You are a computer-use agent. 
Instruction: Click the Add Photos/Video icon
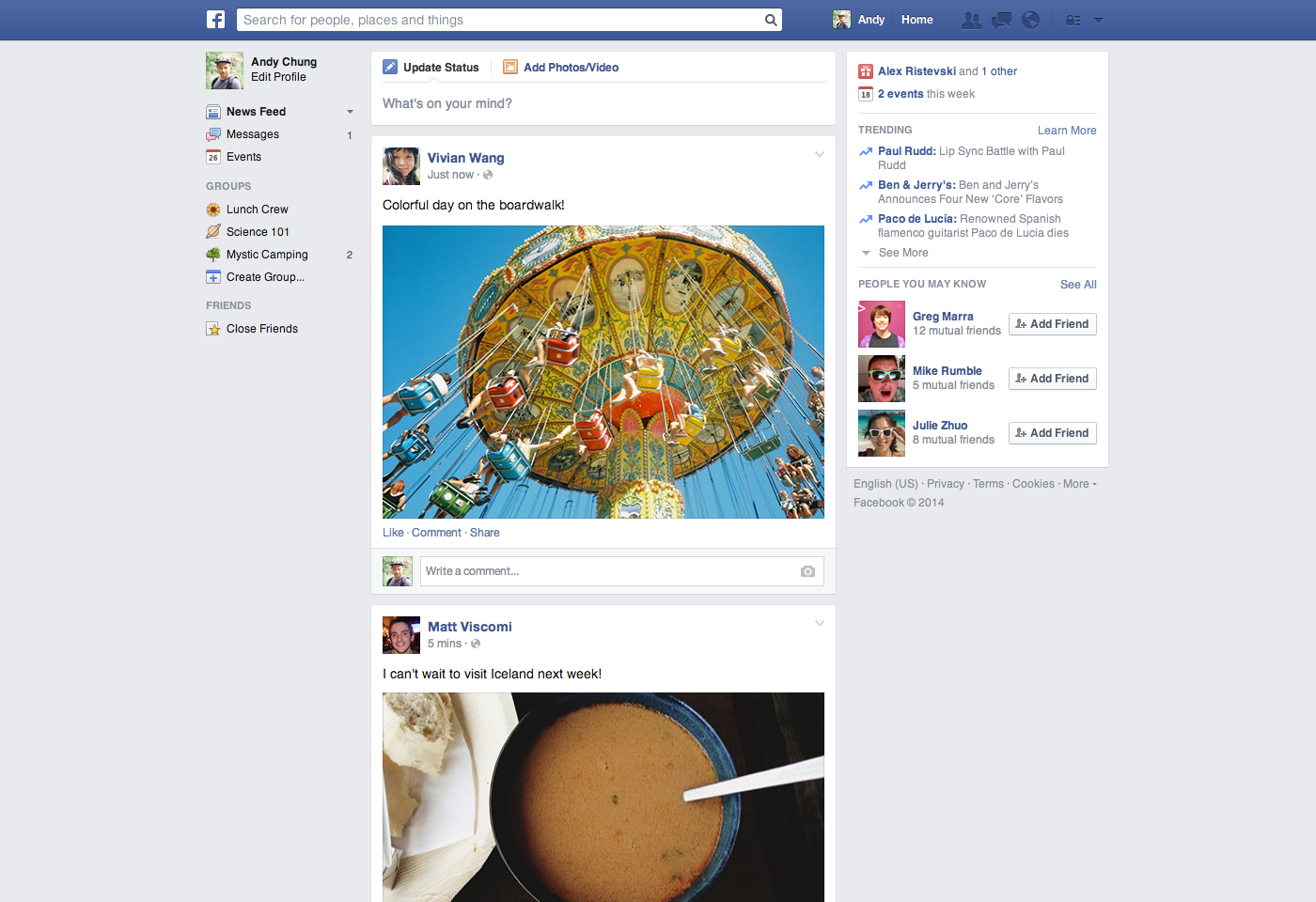pyautogui.click(x=510, y=67)
